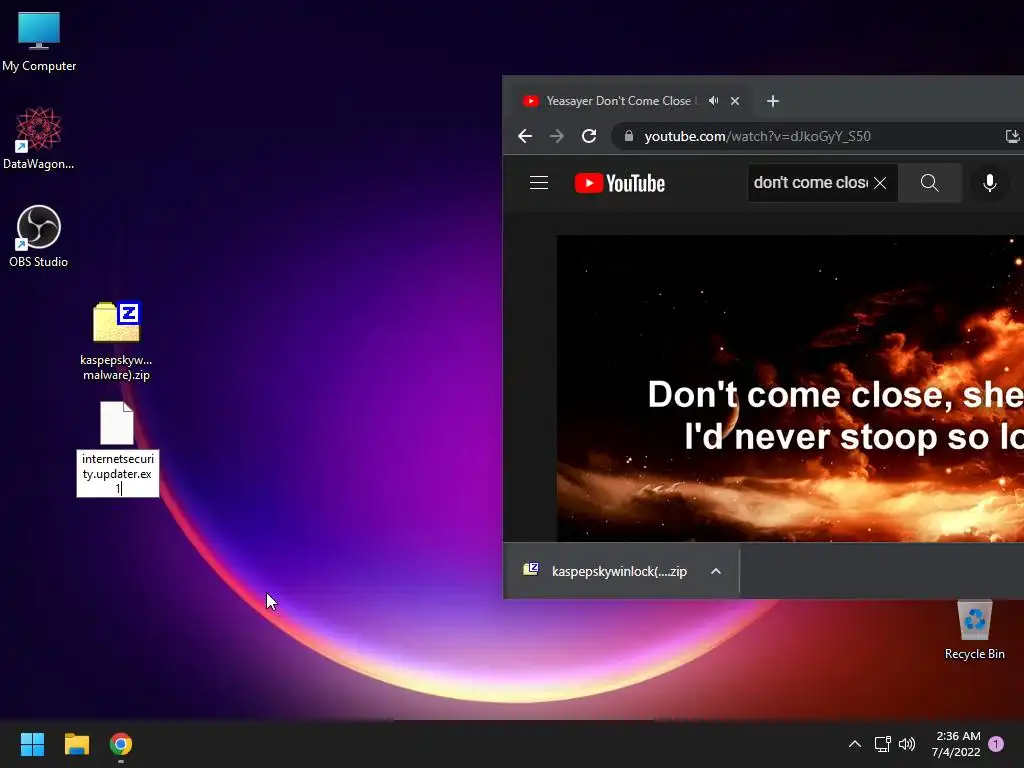Screen dimensions: 1024x768
Task: View site info via the lock icon
Action: [629, 136]
